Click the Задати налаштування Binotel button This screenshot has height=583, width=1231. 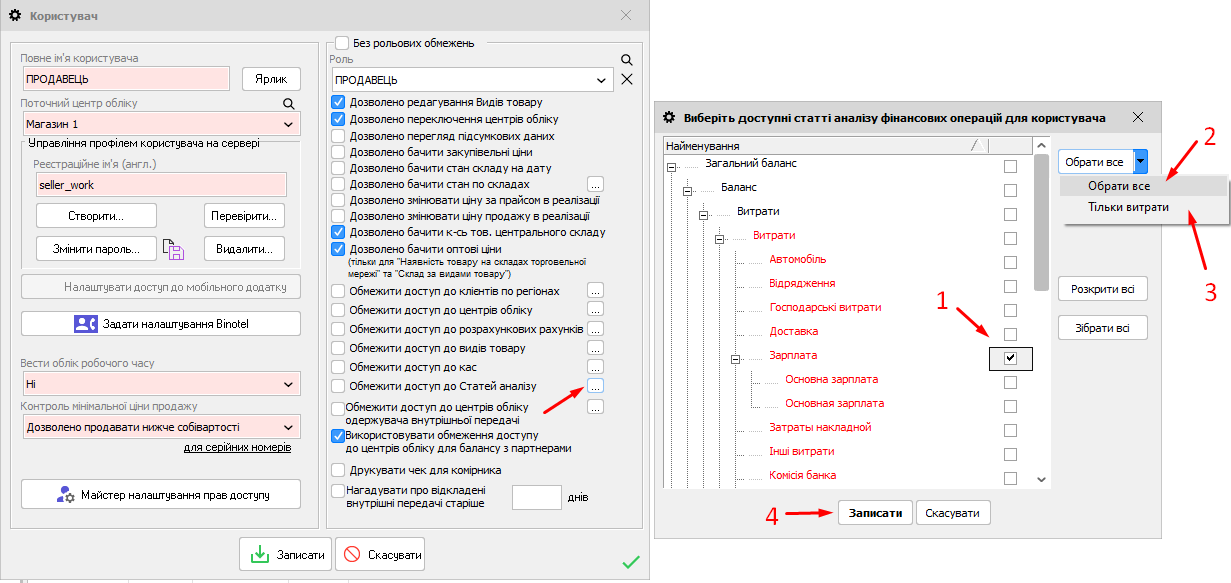tap(161, 323)
